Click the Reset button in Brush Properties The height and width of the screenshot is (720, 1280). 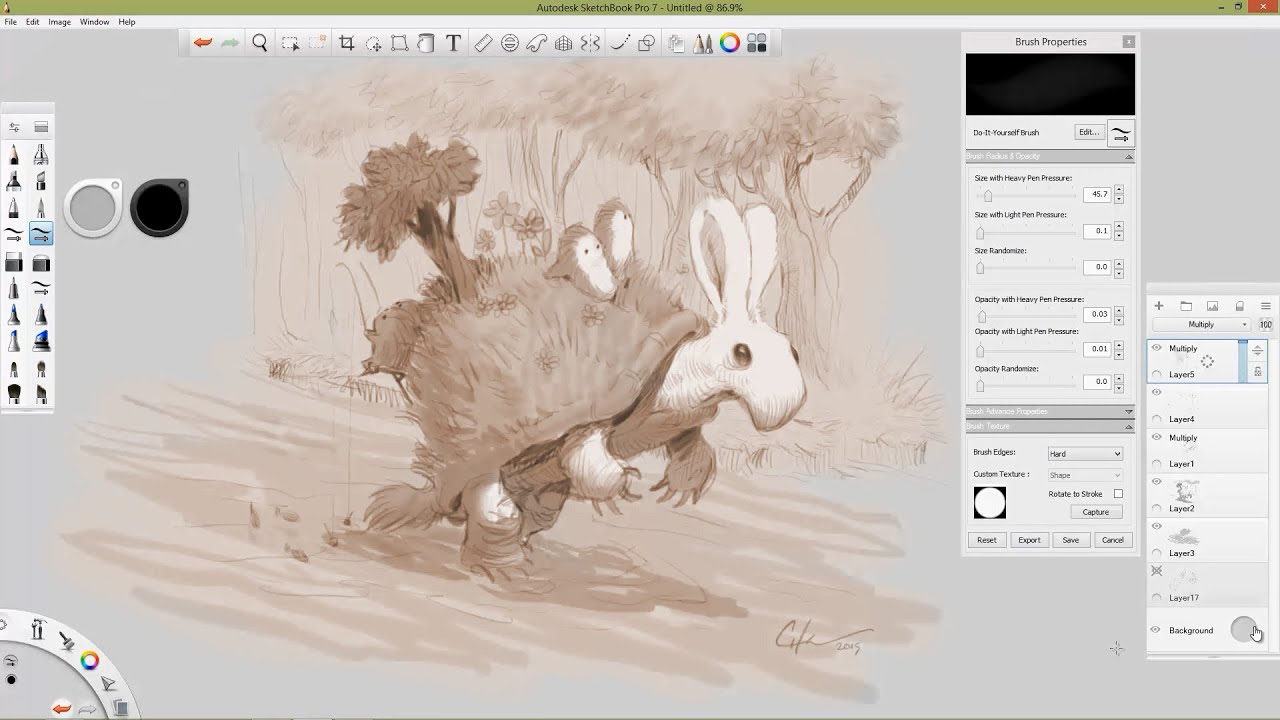[987, 540]
